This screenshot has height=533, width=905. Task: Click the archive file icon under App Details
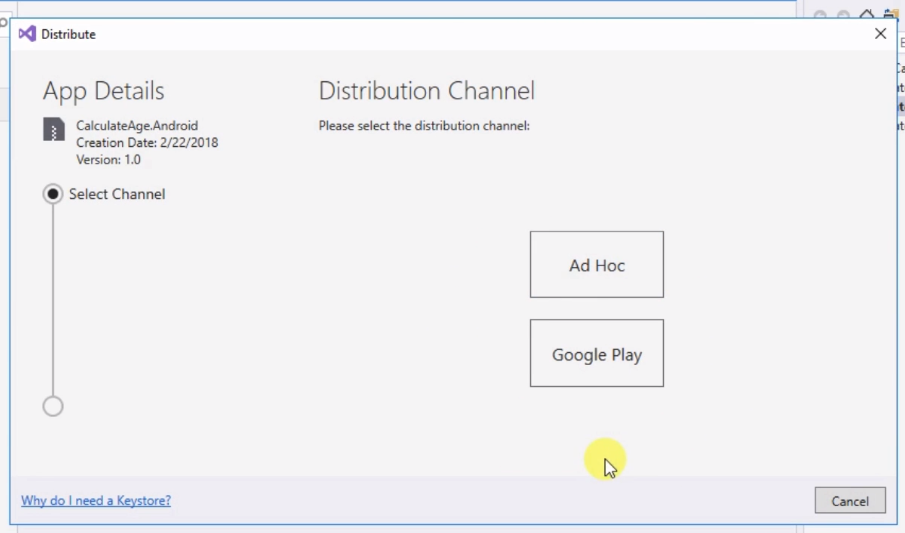pyautogui.click(x=54, y=129)
